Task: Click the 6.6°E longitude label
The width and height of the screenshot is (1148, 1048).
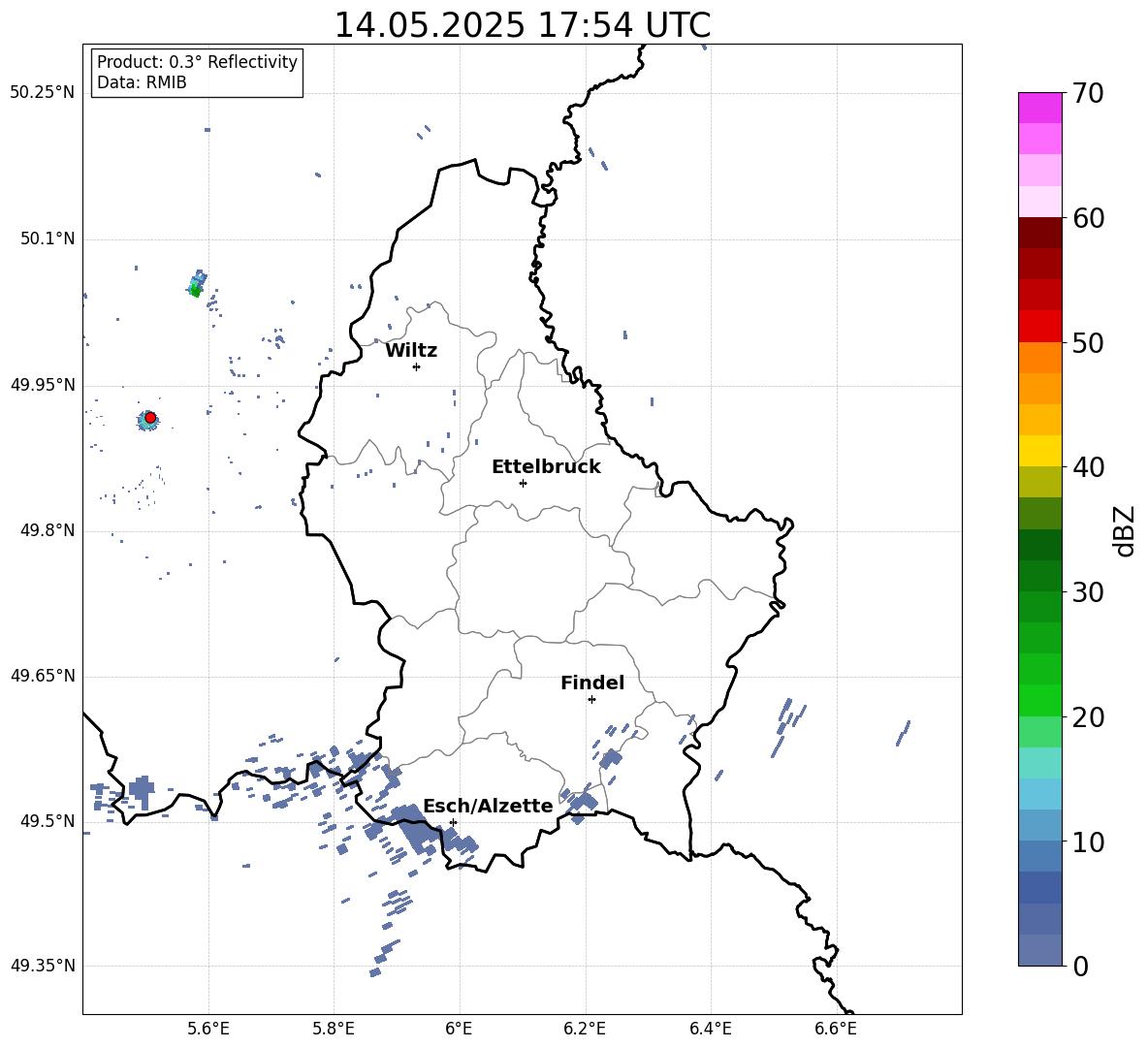Action: pyautogui.click(x=836, y=1029)
